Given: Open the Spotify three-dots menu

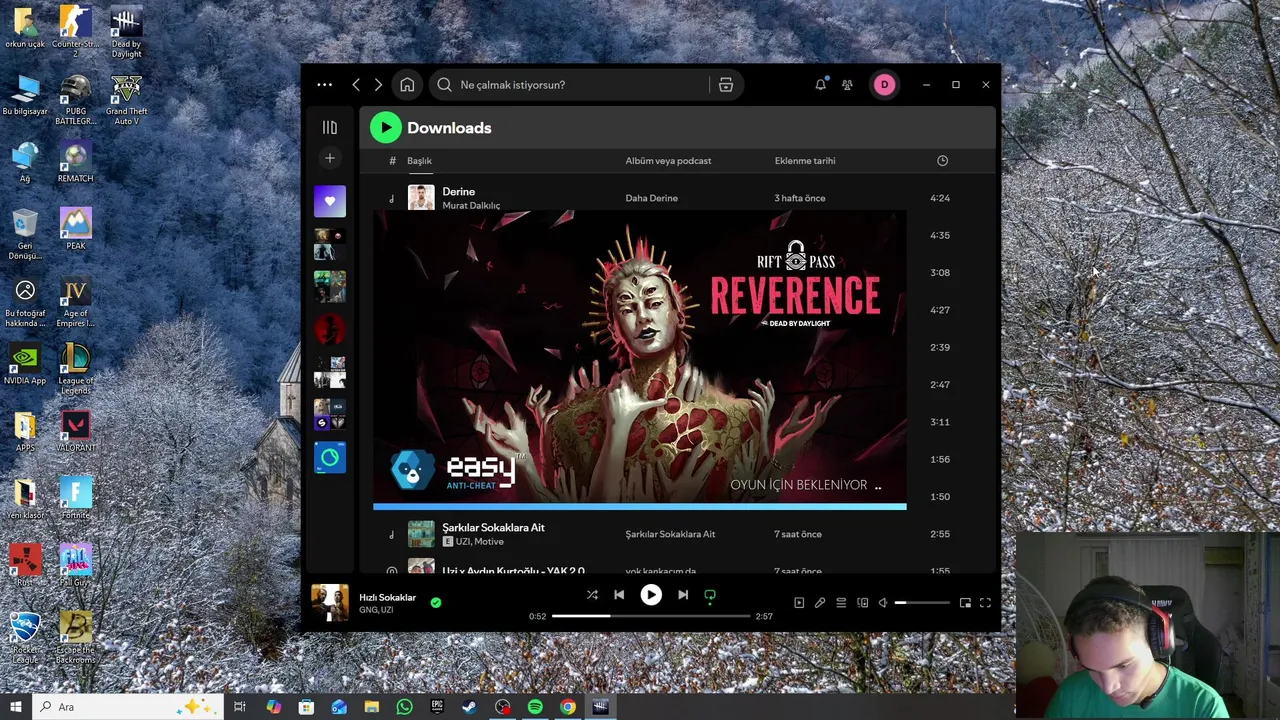Looking at the screenshot, I should click(324, 85).
